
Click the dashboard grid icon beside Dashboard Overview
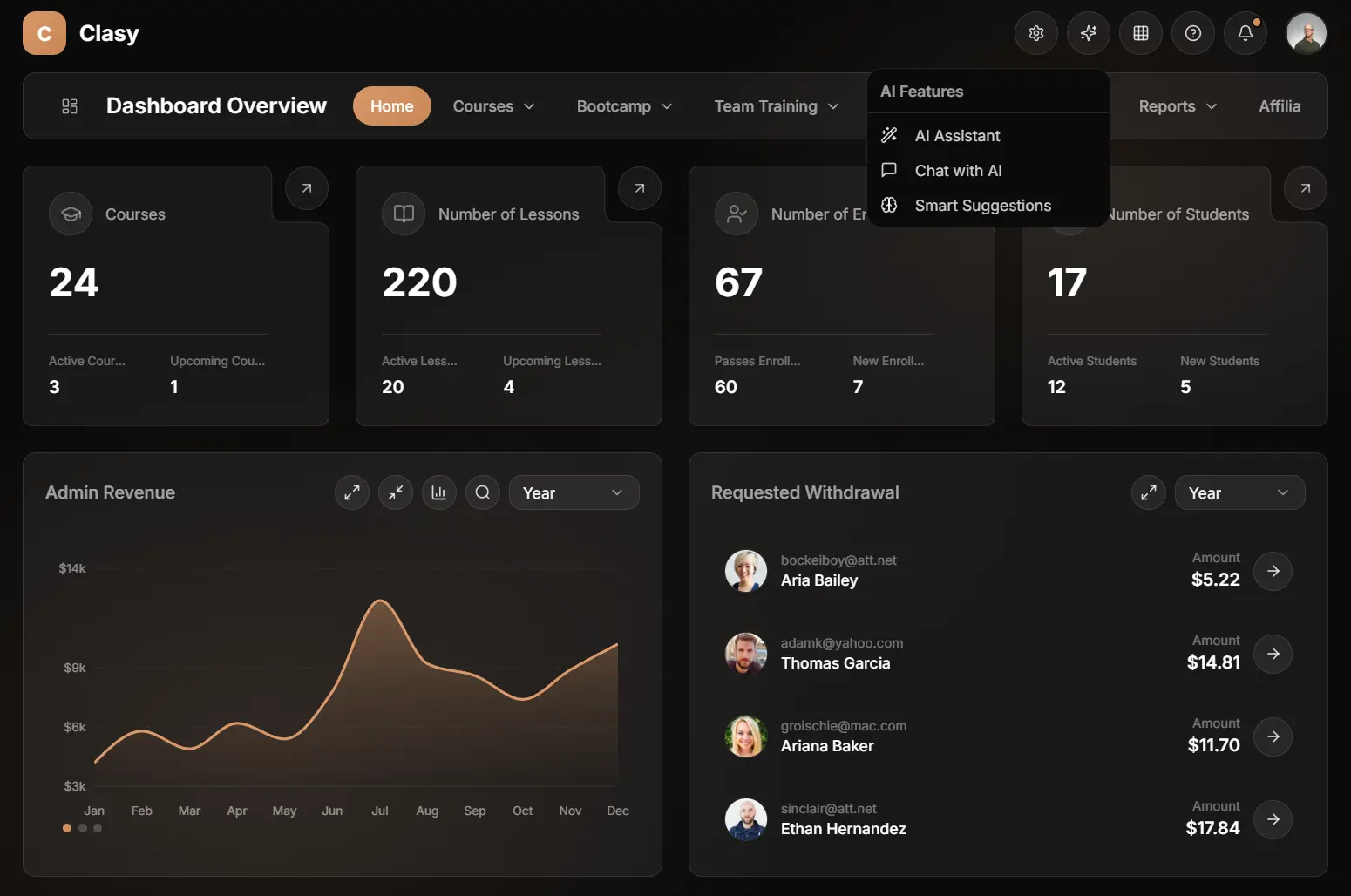point(70,105)
